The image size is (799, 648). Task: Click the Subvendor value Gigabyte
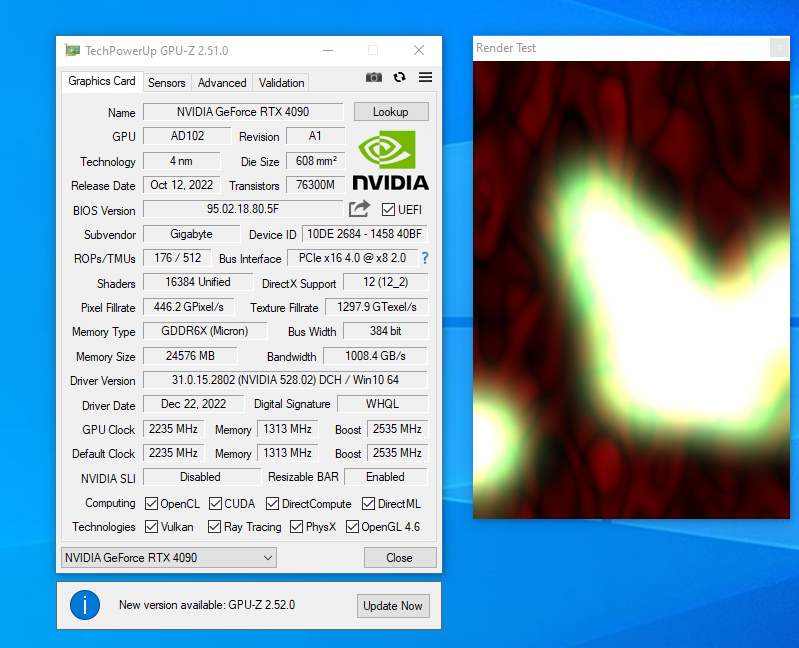(192, 234)
